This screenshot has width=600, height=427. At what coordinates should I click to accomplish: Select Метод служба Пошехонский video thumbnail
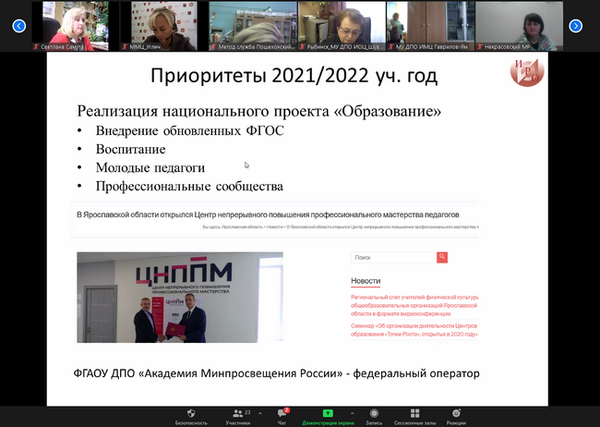(253, 26)
